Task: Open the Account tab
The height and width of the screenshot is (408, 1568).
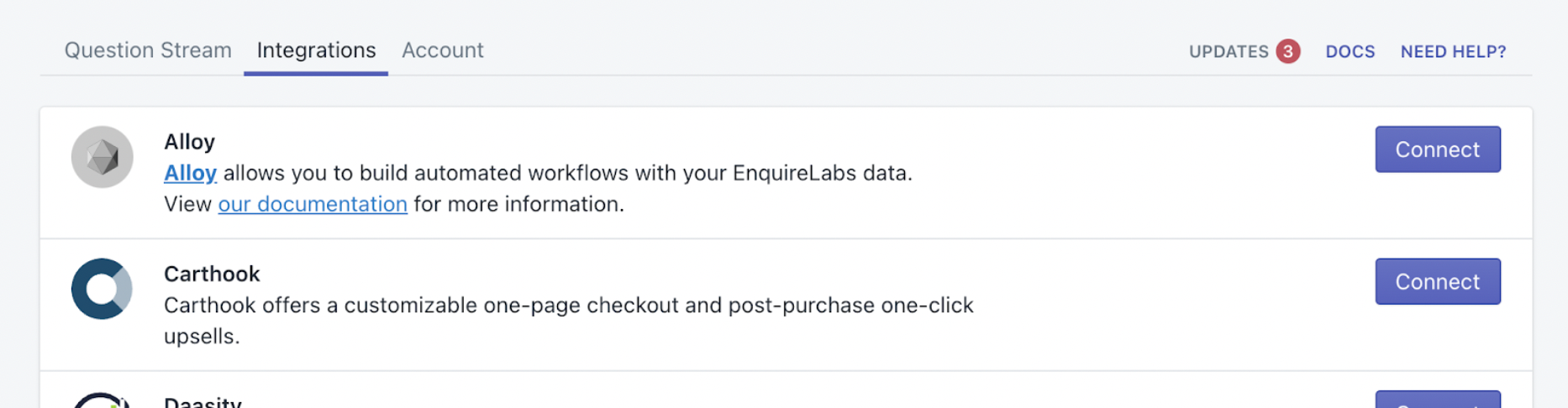Action: tap(443, 50)
